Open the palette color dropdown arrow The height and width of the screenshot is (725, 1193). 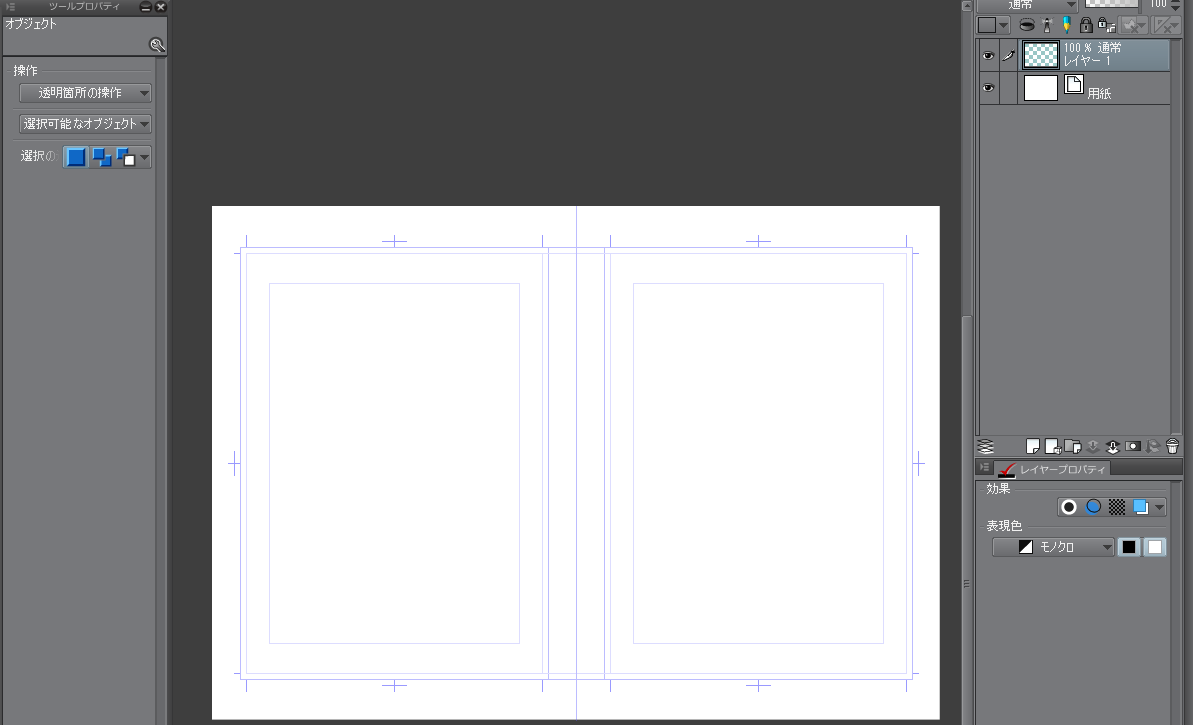[1004, 25]
